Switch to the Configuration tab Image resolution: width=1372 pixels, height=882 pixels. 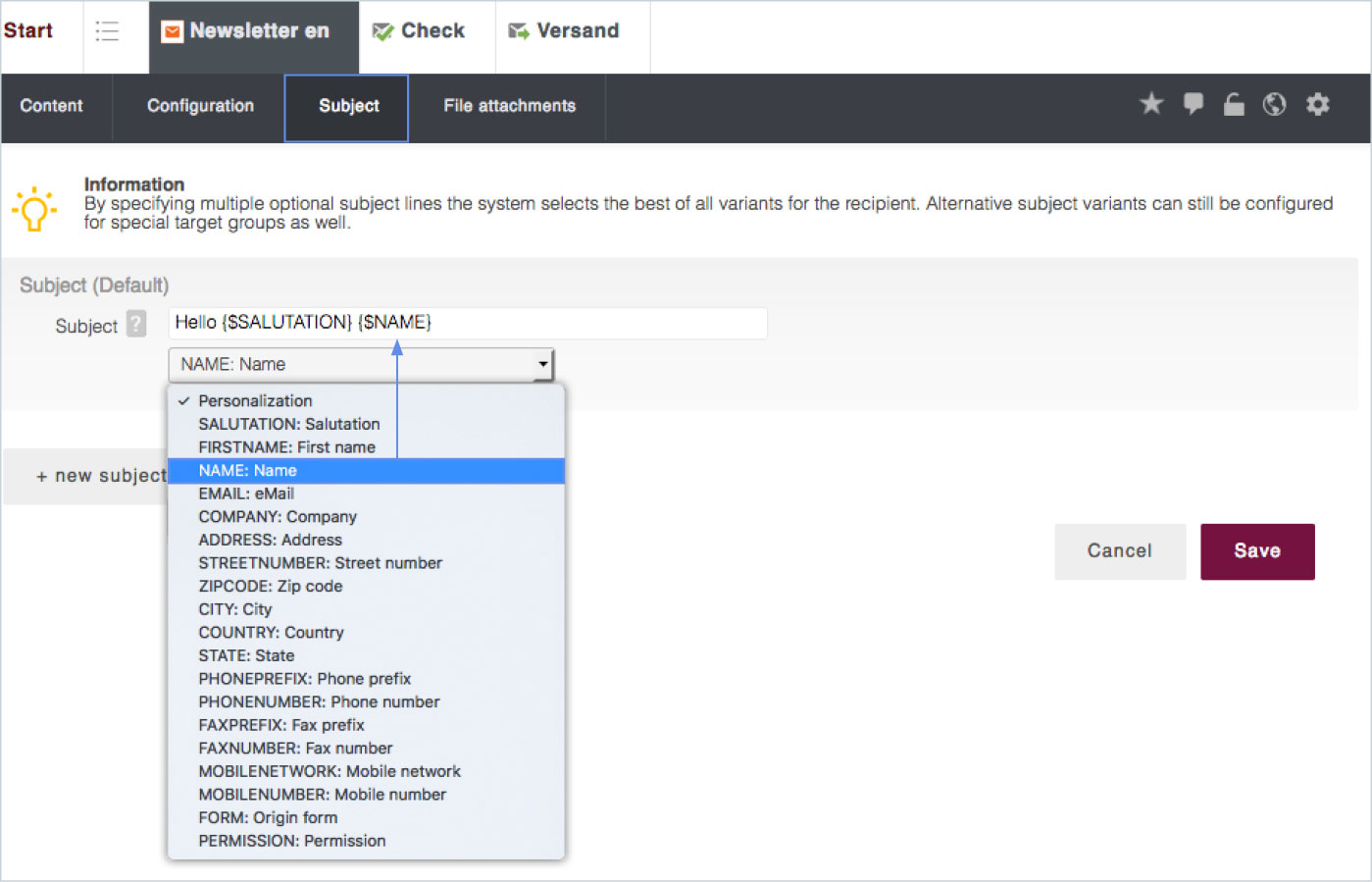tap(200, 106)
